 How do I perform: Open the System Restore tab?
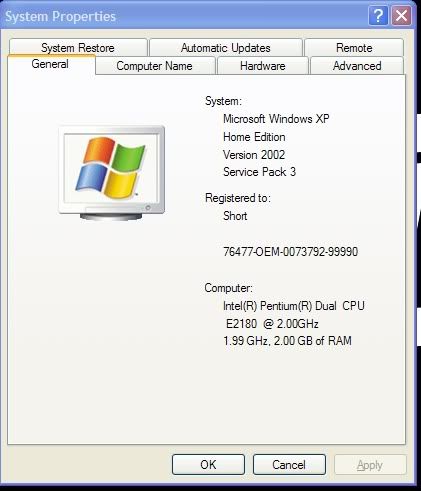(78, 47)
